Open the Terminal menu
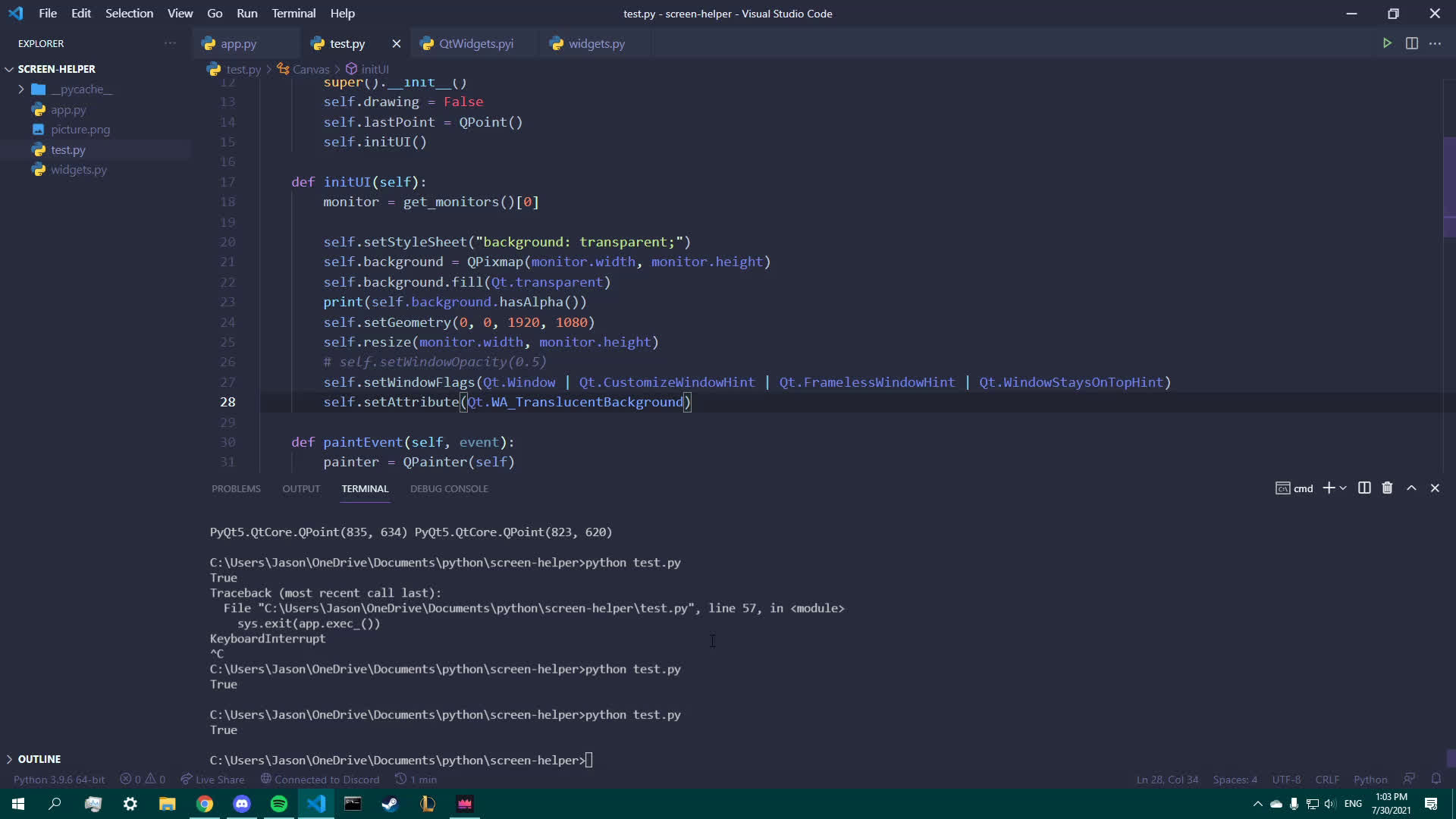 pos(293,14)
